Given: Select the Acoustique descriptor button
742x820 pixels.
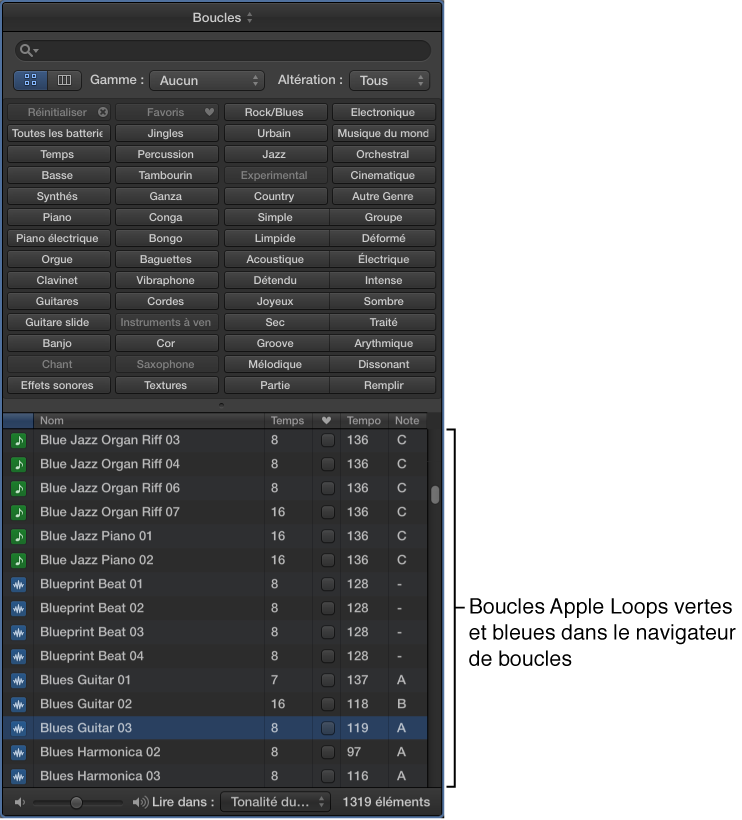Looking at the screenshot, I should (x=277, y=259).
